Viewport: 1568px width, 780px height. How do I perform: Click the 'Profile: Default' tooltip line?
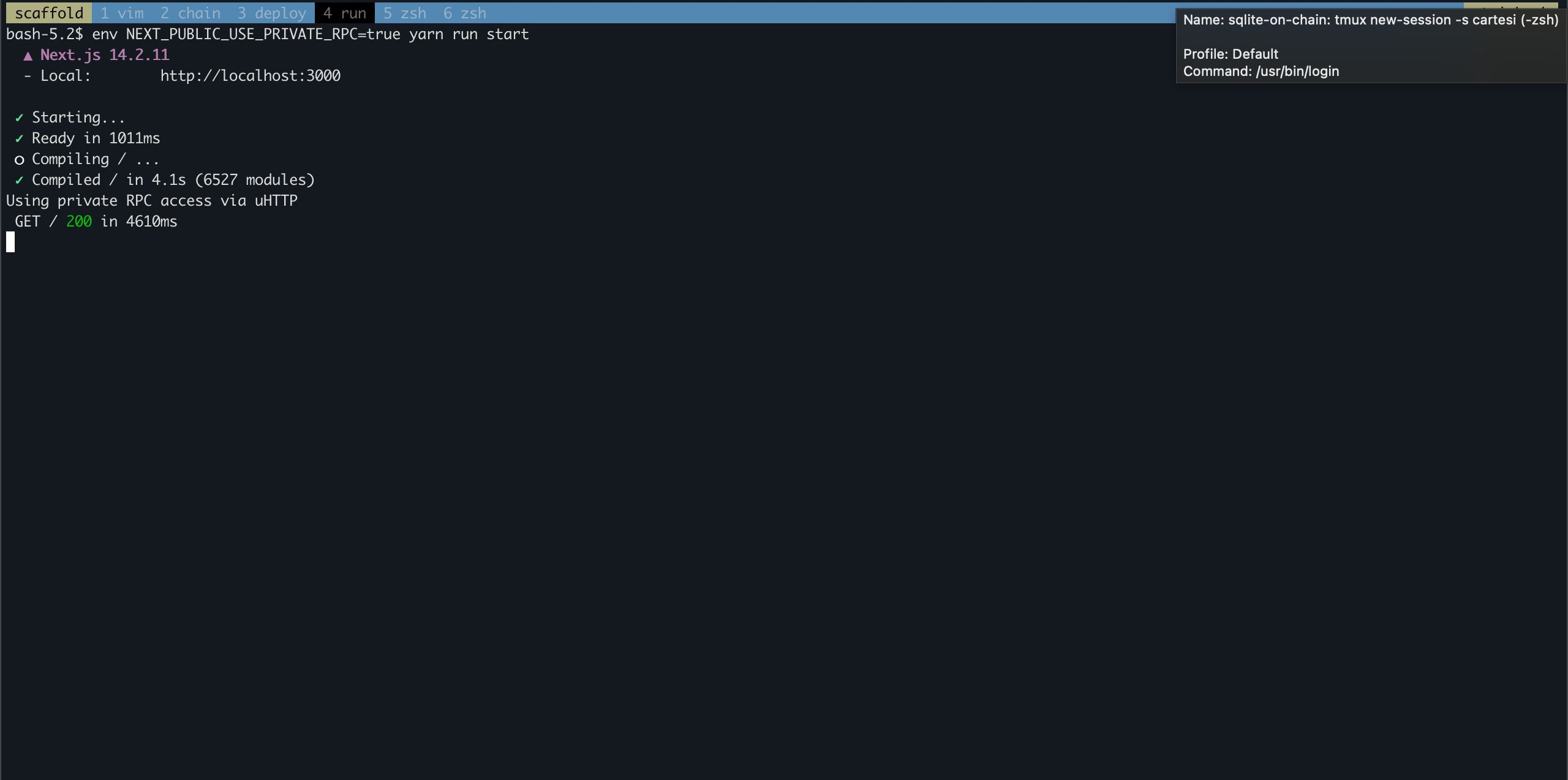(1231, 54)
